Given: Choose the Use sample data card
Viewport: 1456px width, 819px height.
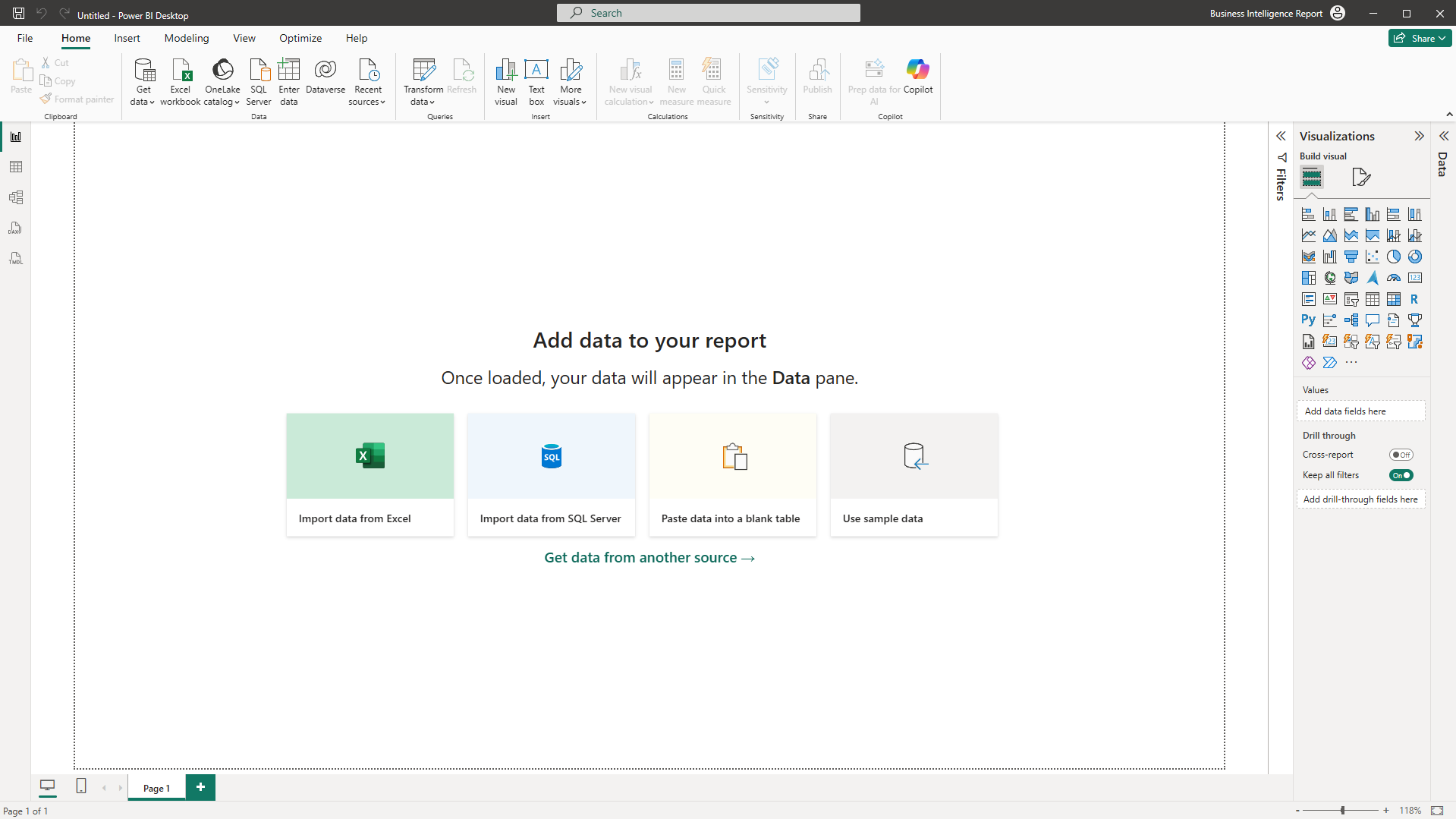Looking at the screenshot, I should [x=914, y=474].
